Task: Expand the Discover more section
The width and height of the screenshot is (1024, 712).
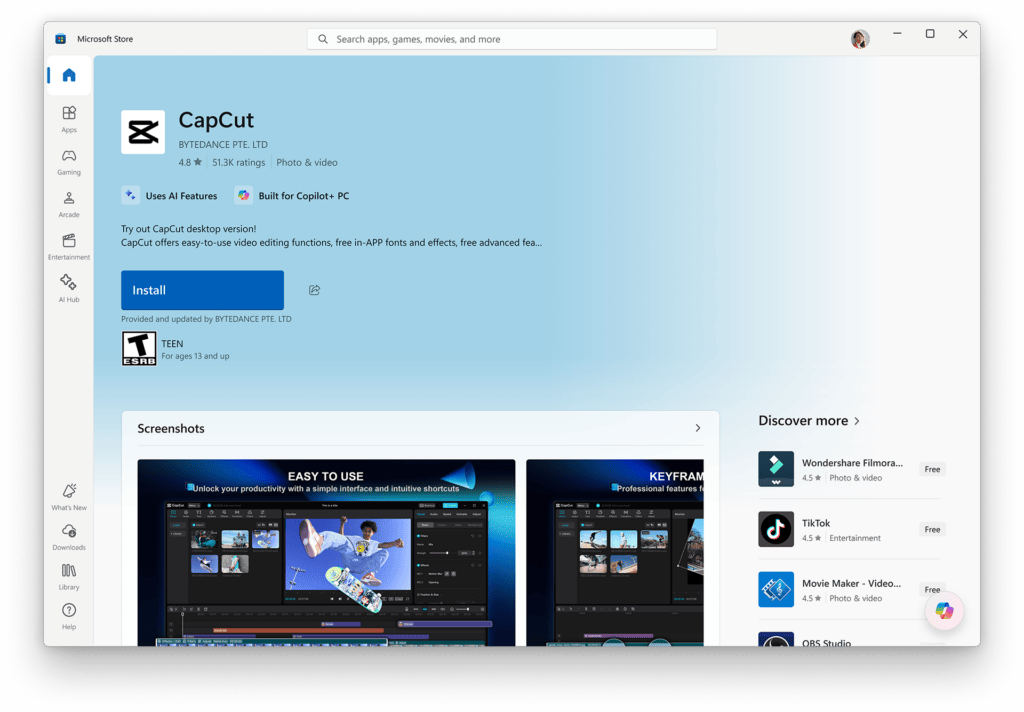Action: point(856,421)
